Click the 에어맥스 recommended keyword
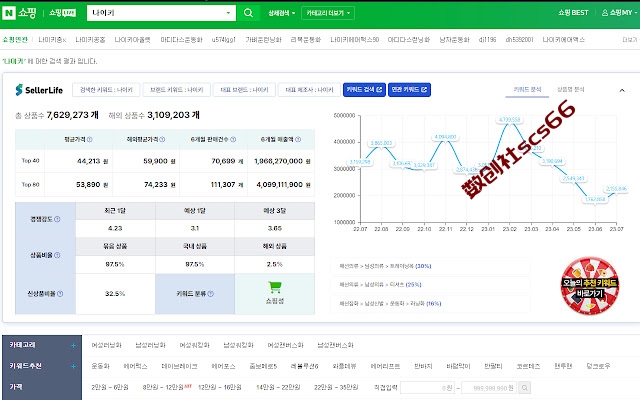The height and width of the screenshot is (400, 640). pyautogui.click(x=136, y=366)
